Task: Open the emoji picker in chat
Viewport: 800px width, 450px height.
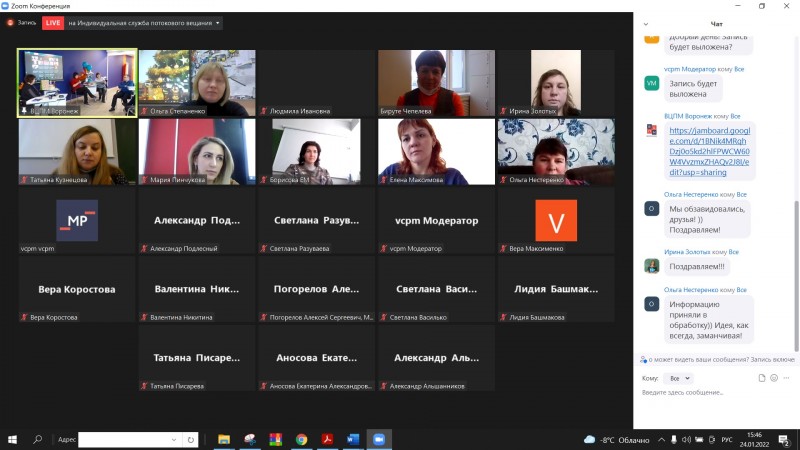Action: click(774, 378)
